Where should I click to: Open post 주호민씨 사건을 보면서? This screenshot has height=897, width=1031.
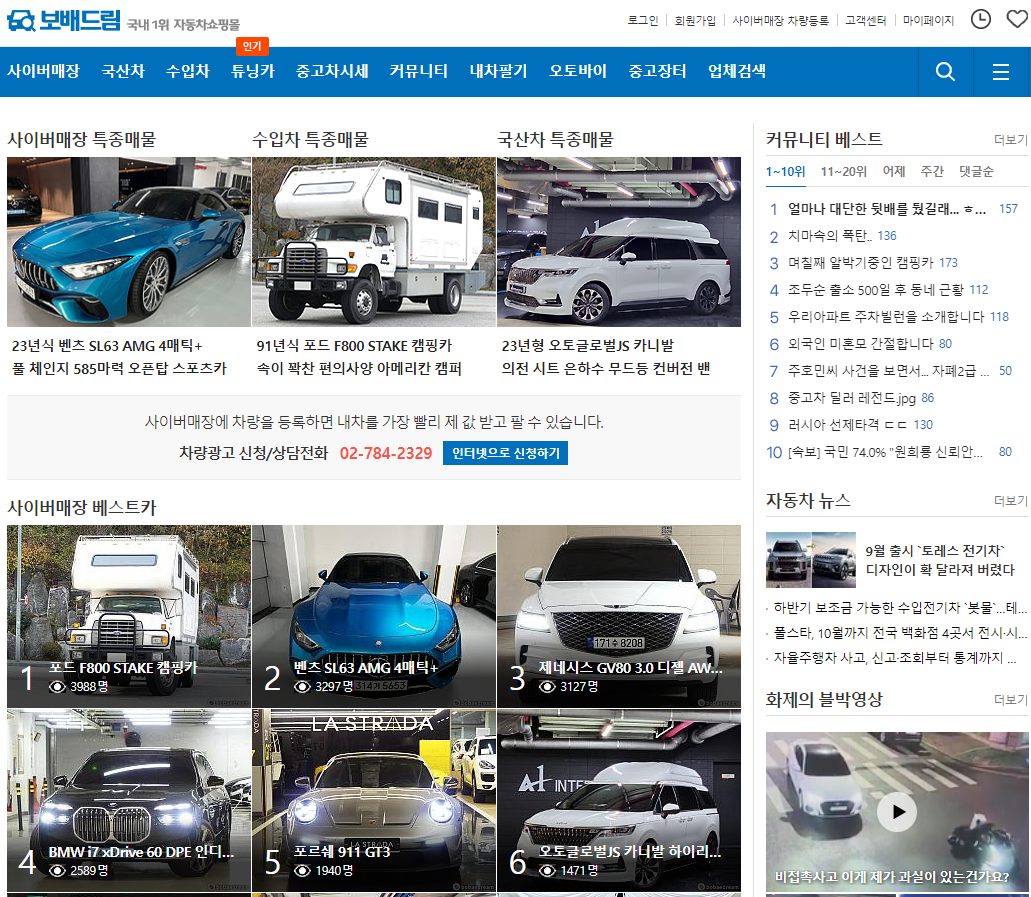pos(888,371)
